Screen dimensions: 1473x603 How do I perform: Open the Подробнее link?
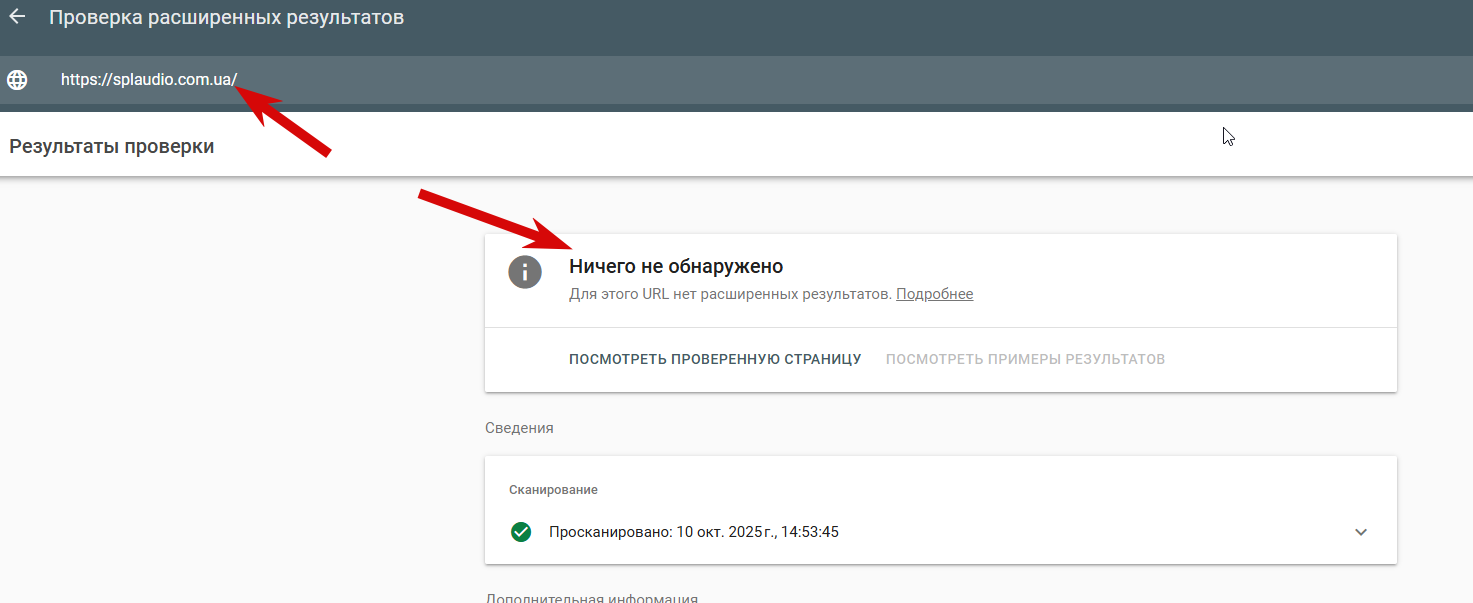coord(934,294)
